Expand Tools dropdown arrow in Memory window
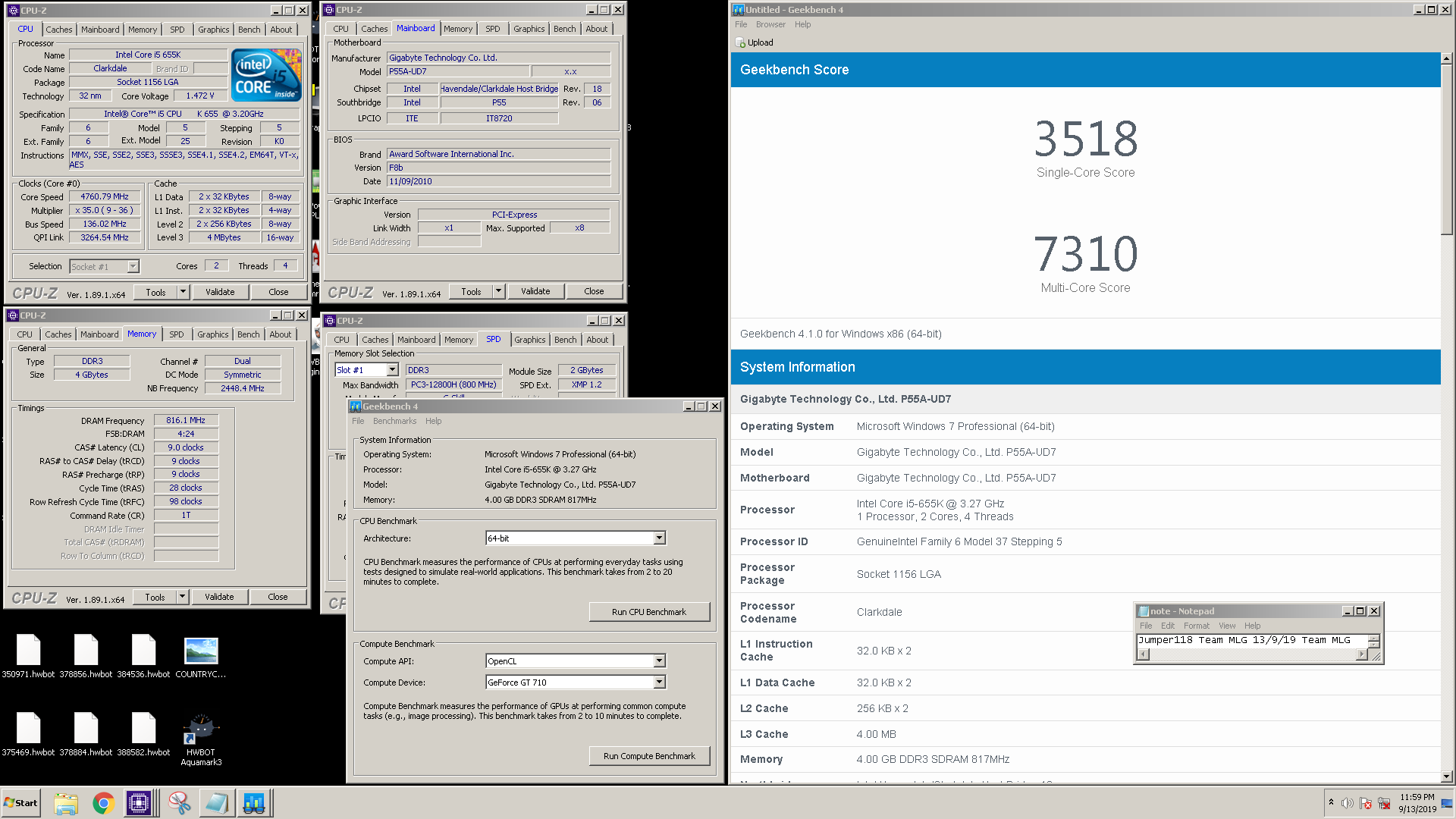 click(182, 597)
